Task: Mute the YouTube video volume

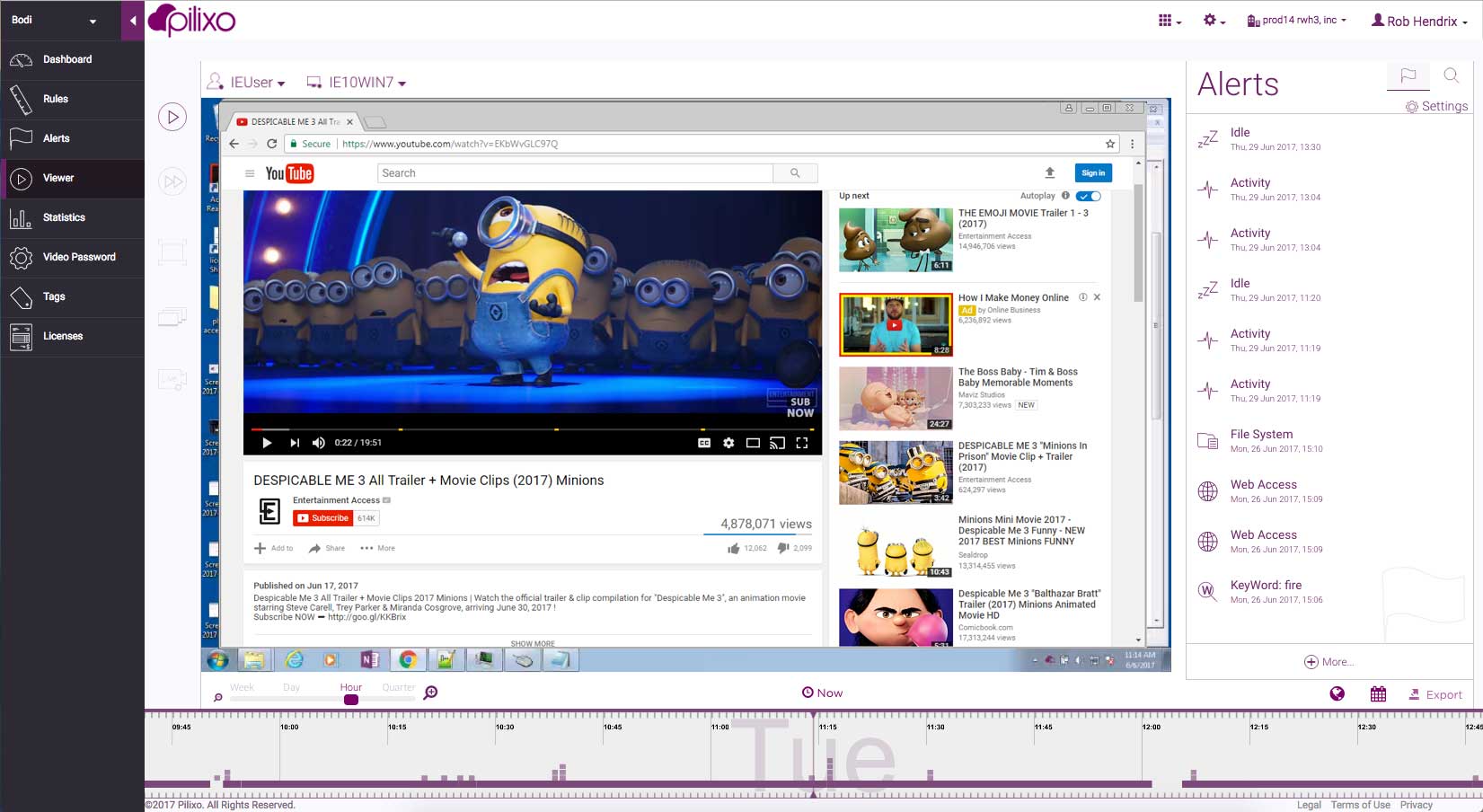Action: click(318, 443)
